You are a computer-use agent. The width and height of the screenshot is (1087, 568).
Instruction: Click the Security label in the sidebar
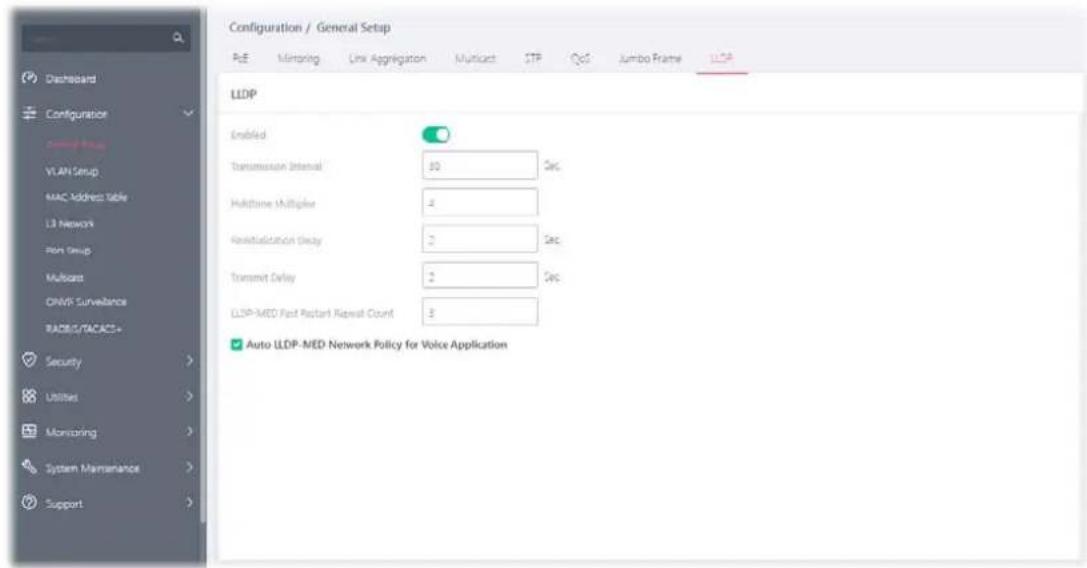(63, 361)
